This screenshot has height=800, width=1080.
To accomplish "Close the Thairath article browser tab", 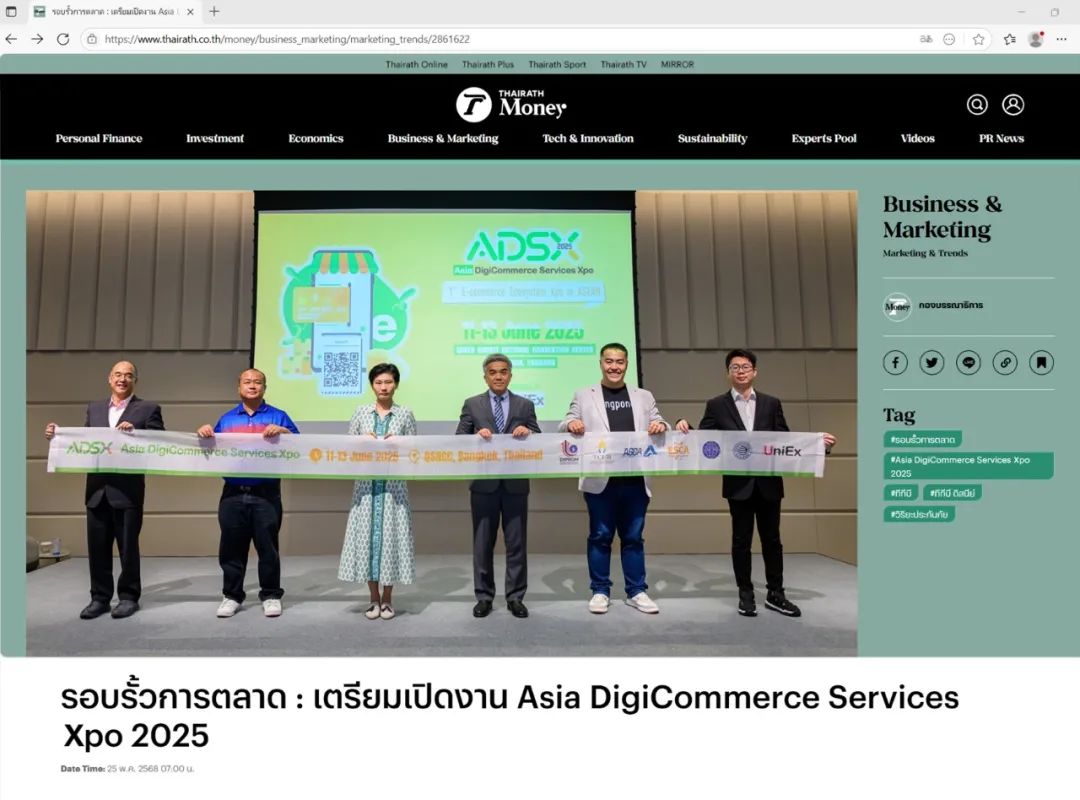I will pyautogui.click(x=191, y=12).
